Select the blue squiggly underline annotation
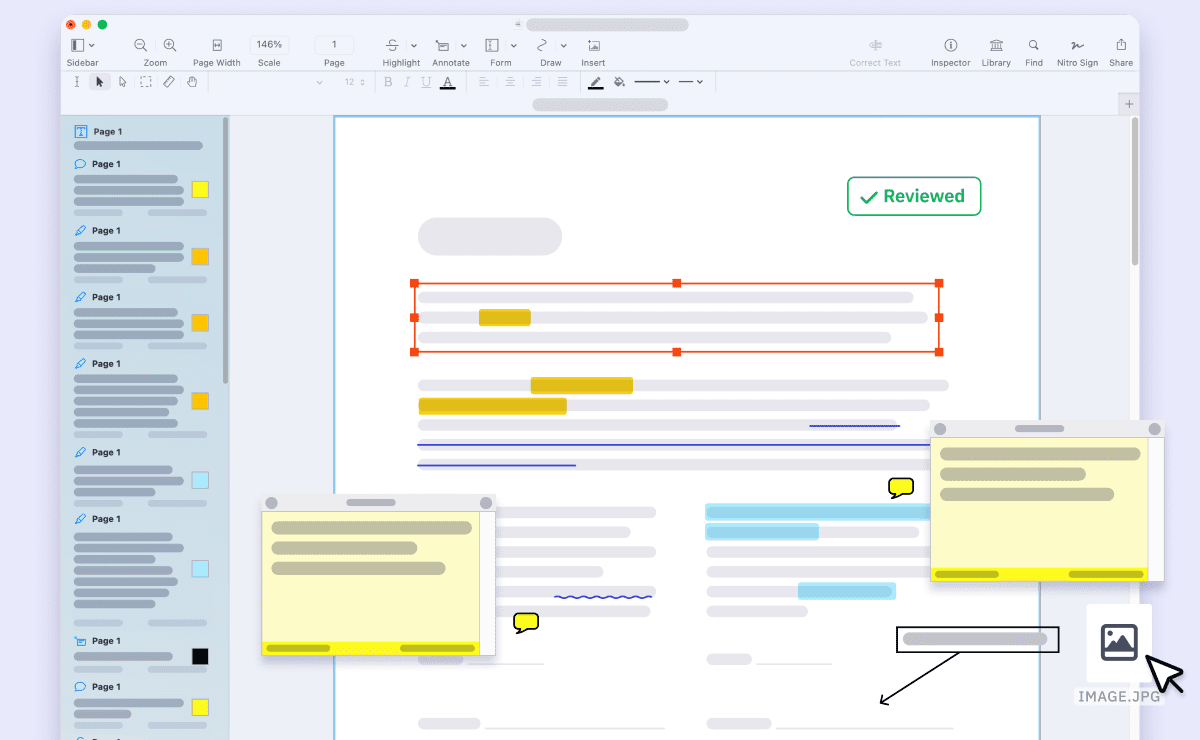Screen dimensions: 1200x740 tap(603, 597)
